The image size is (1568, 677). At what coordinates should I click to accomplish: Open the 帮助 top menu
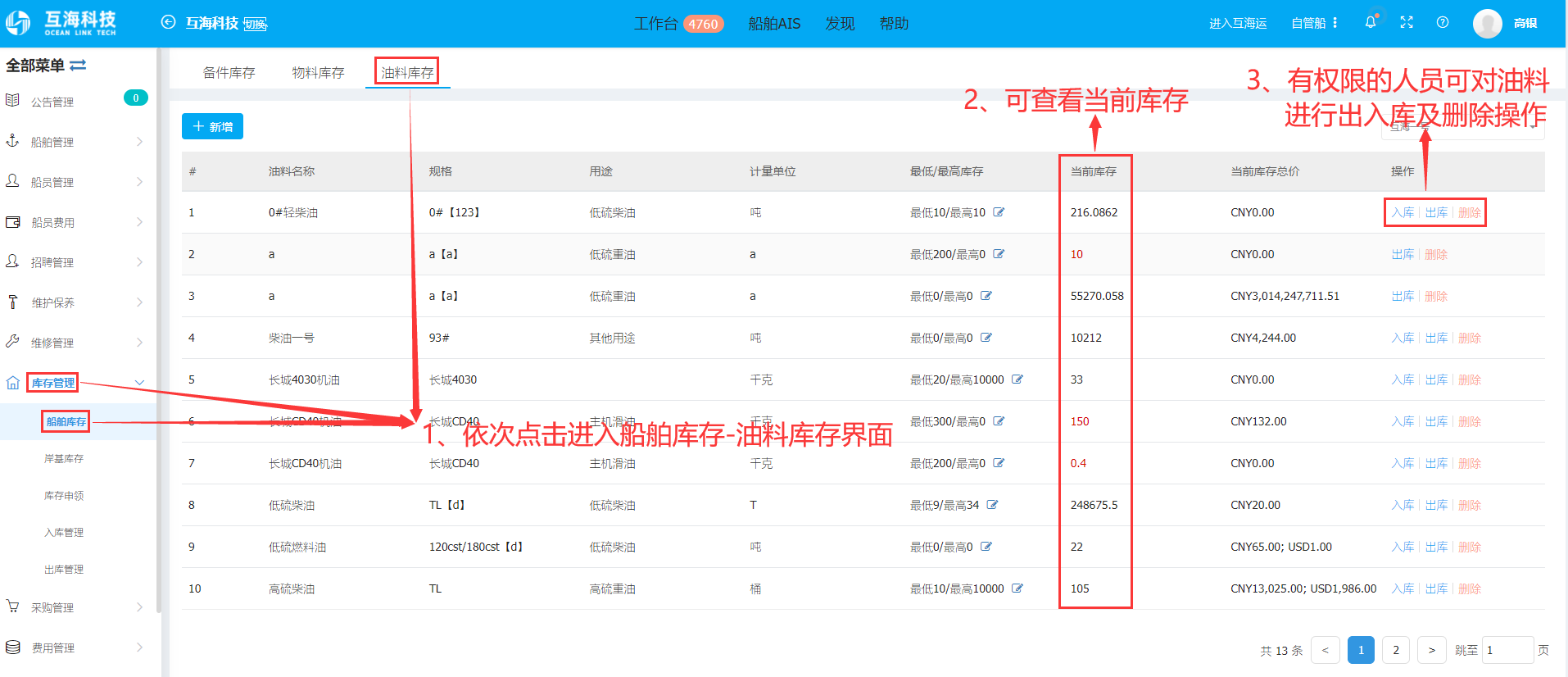point(894,24)
